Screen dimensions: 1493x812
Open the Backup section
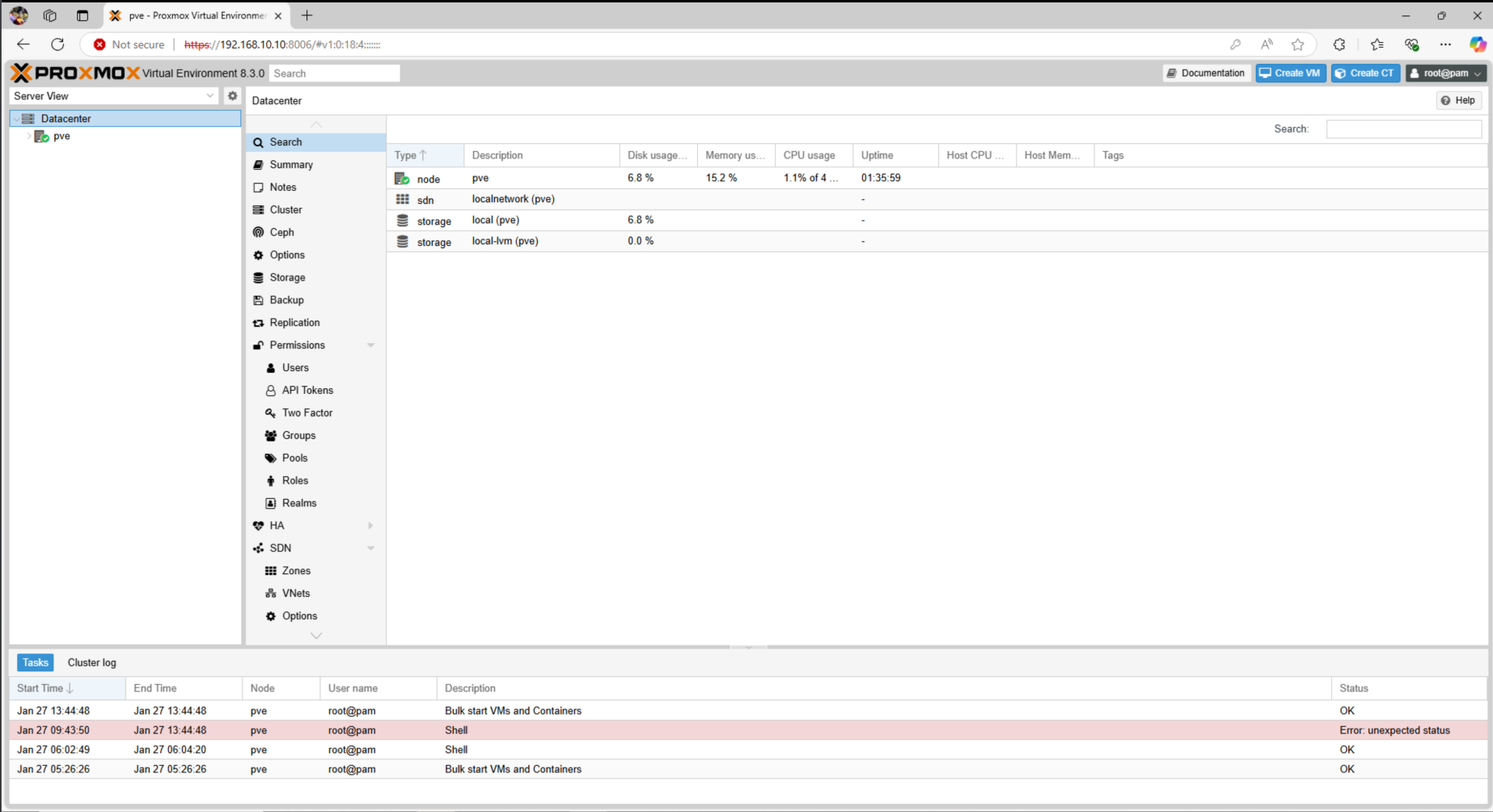point(315,300)
